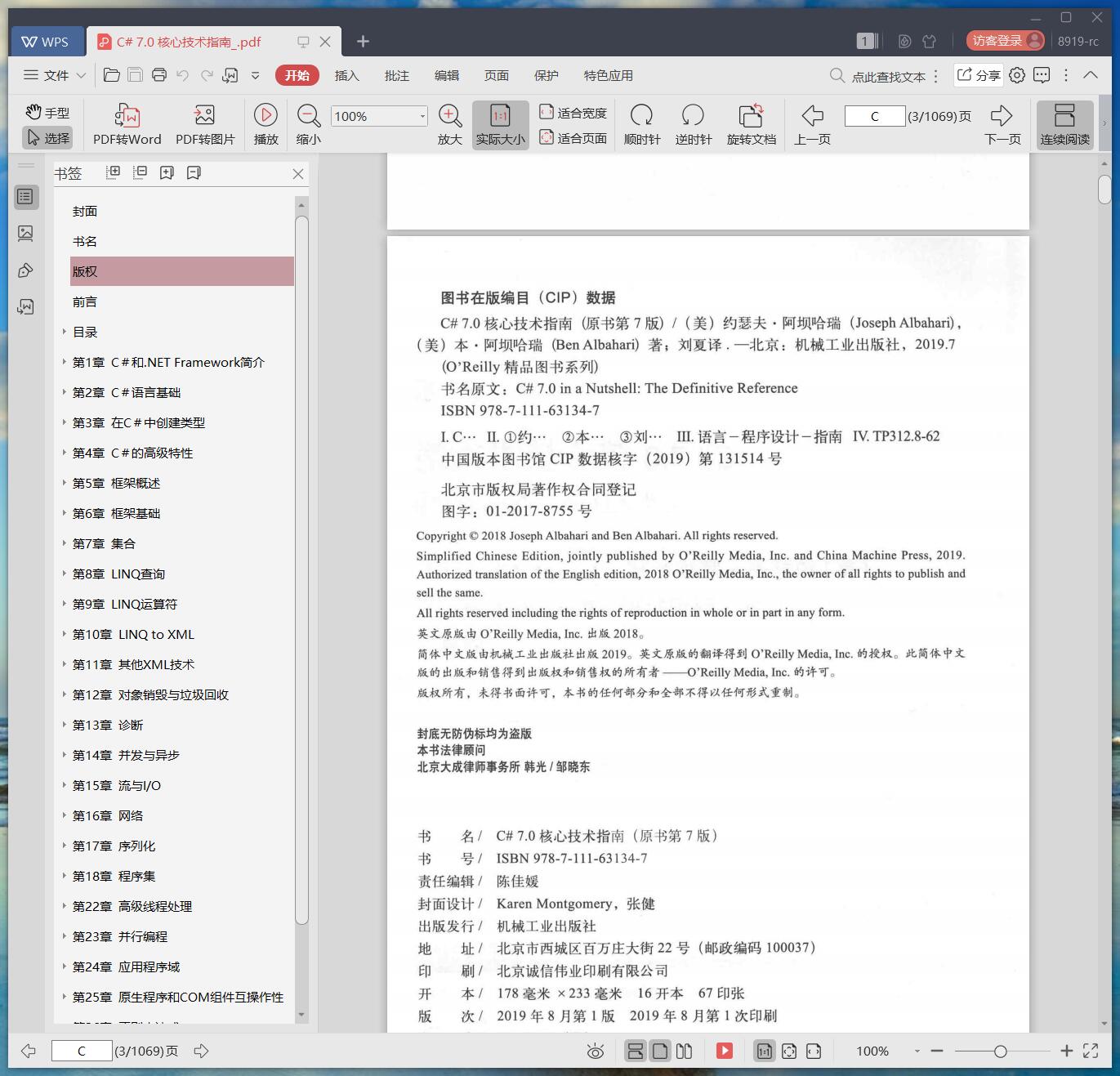Open settings gear icon
The height and width of the screenshot is (1076, 1120).
click(x=1017, y=75)
